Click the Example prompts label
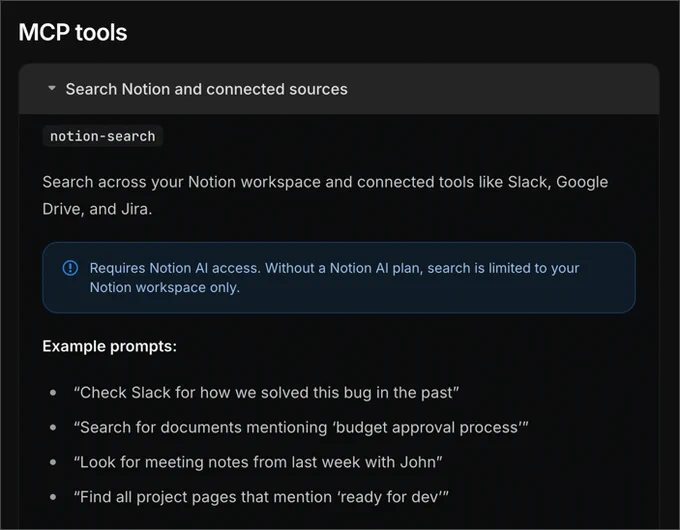680x530 pixels. (110, 346)
